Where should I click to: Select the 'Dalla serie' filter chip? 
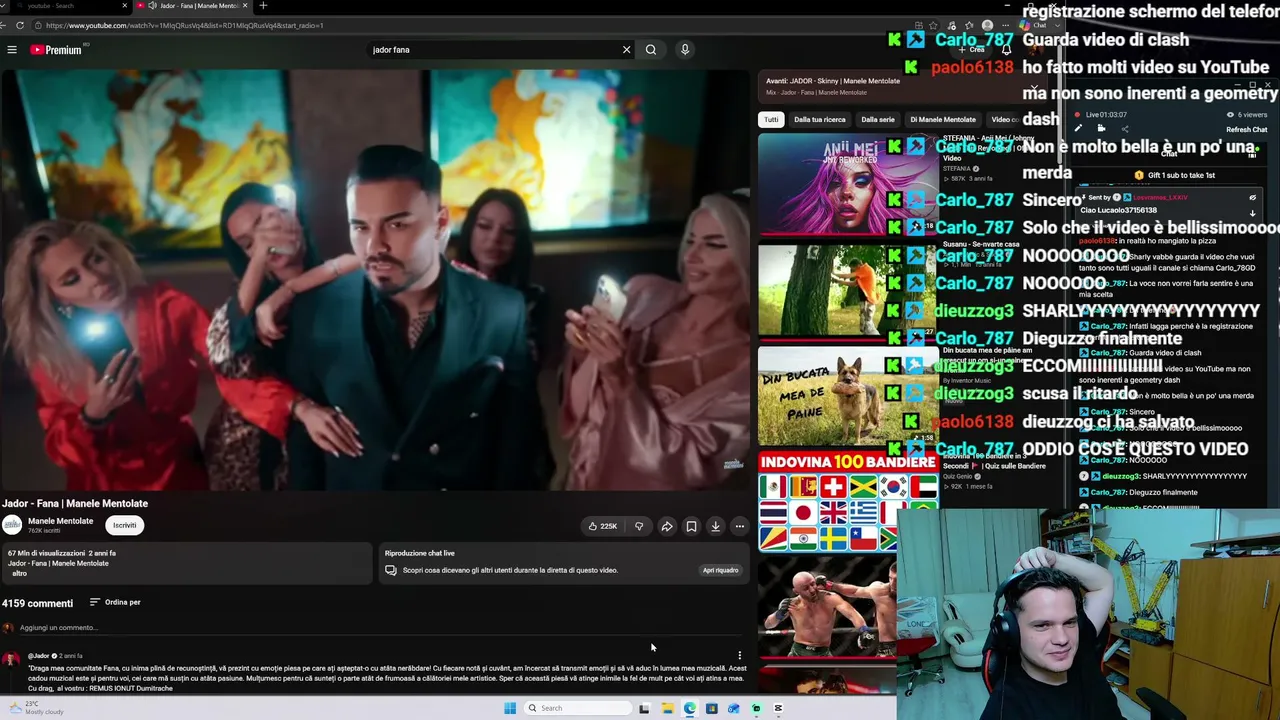(878, 120)
